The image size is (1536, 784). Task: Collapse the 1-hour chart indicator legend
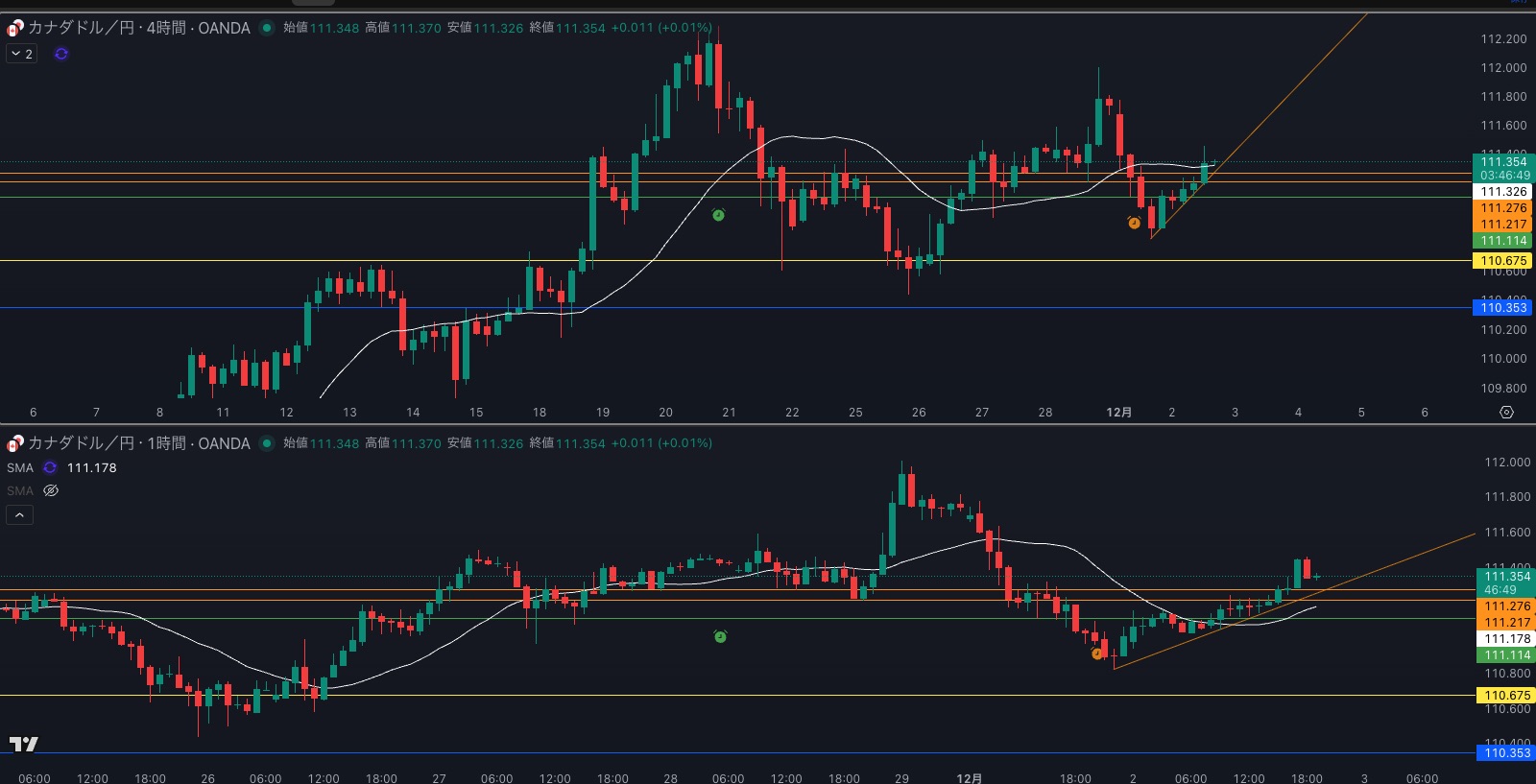click(19, 515)
